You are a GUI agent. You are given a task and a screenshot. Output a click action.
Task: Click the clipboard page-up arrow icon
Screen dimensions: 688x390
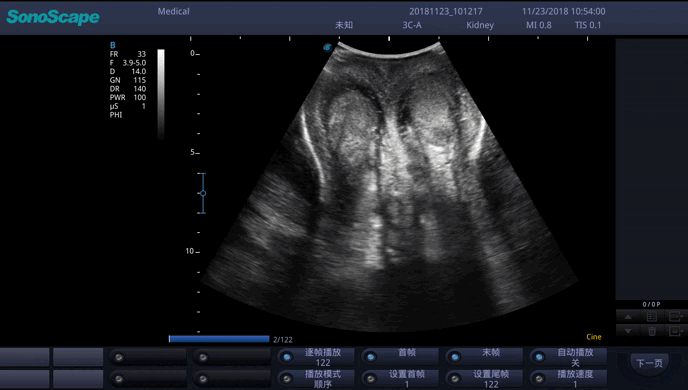pos(628,316)
